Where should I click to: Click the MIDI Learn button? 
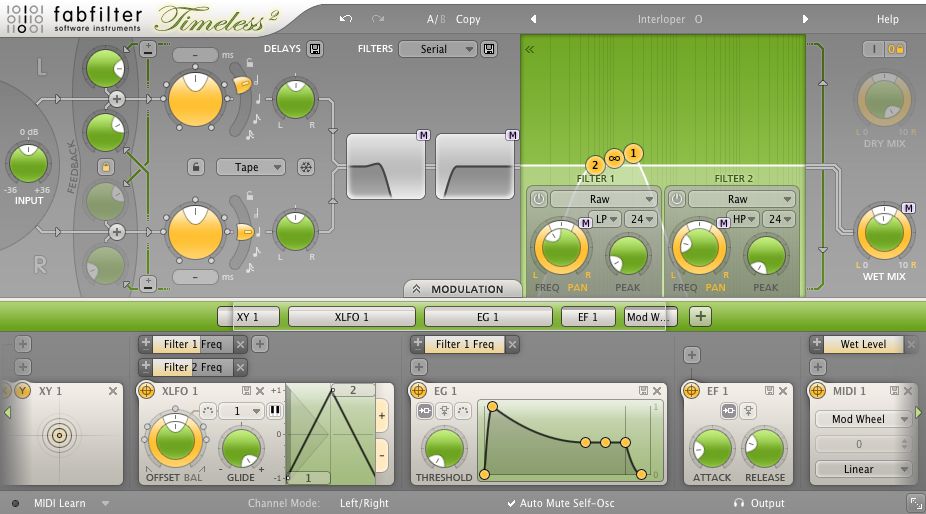click(x=60, y=503)
